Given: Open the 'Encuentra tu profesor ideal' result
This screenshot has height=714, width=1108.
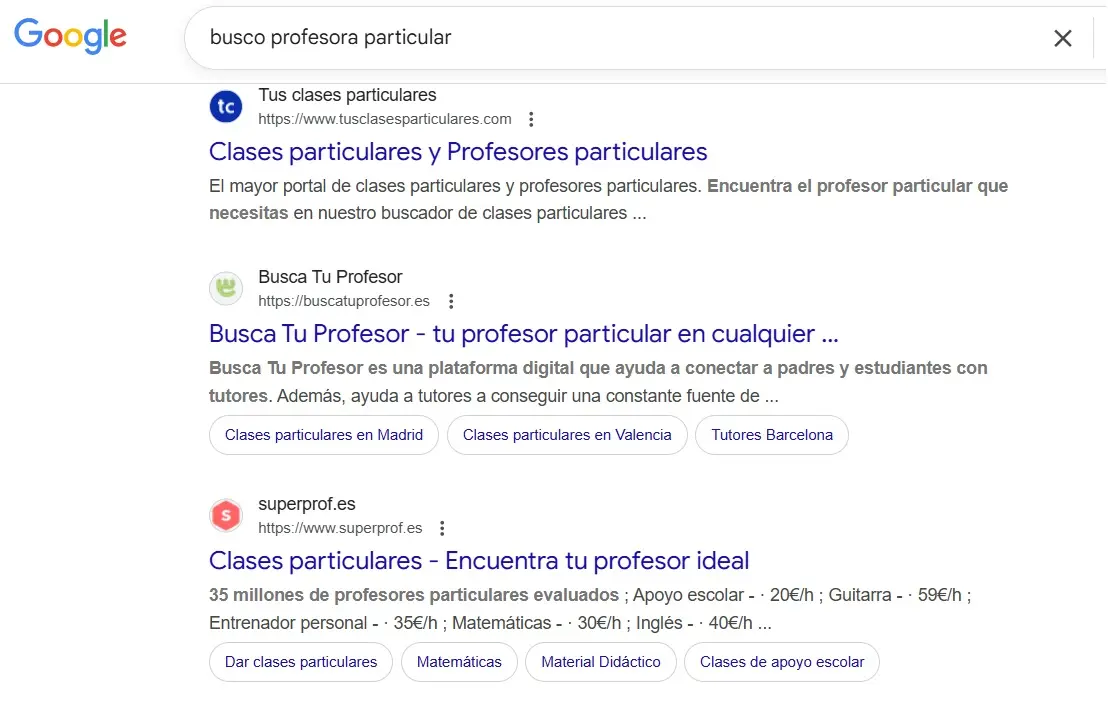Looking at the screenshot, I should click(x=479, y=561).
